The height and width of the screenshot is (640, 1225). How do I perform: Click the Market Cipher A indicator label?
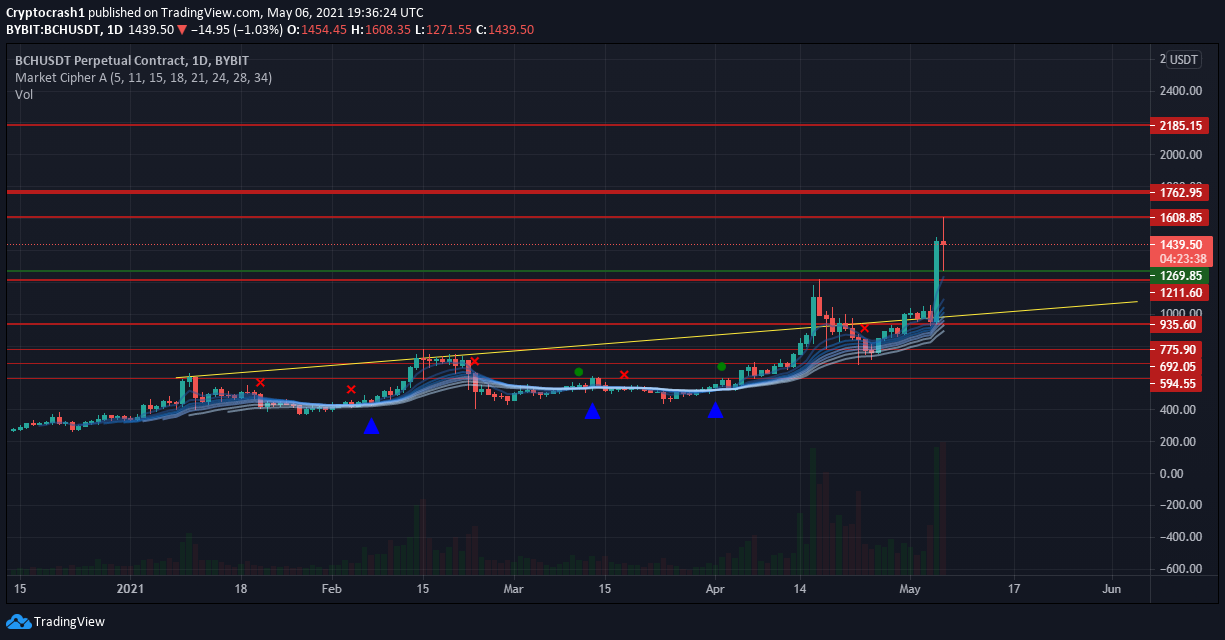tap(143, 77)
